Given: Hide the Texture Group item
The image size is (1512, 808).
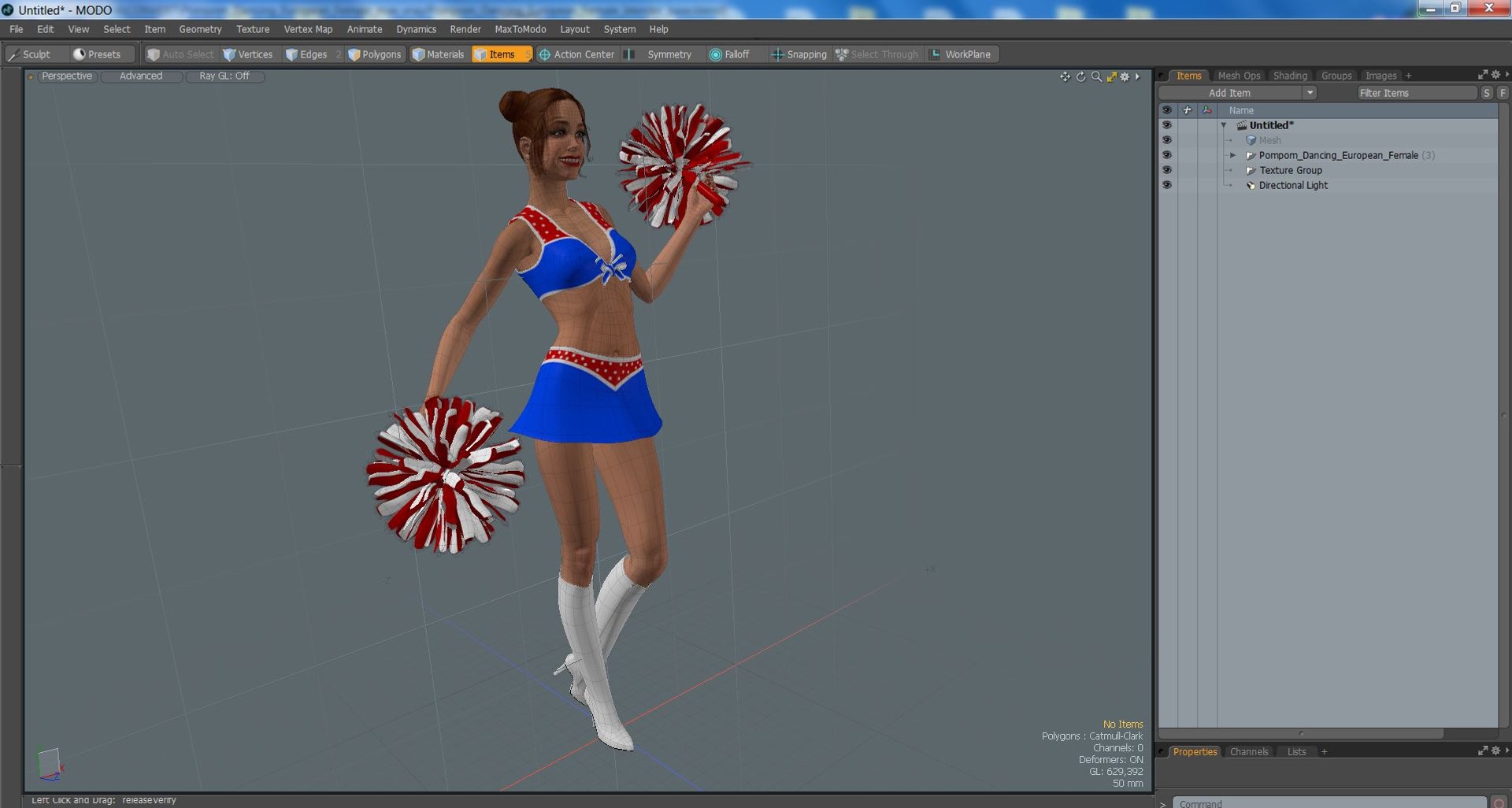Looking at the screenshot, I should click(x=1167, y=170).
